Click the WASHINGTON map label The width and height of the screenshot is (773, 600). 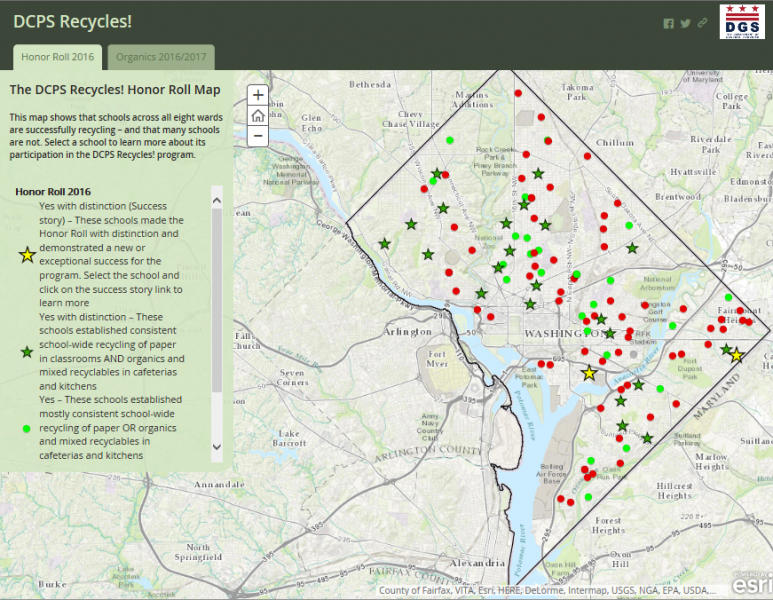coord(566,334)
